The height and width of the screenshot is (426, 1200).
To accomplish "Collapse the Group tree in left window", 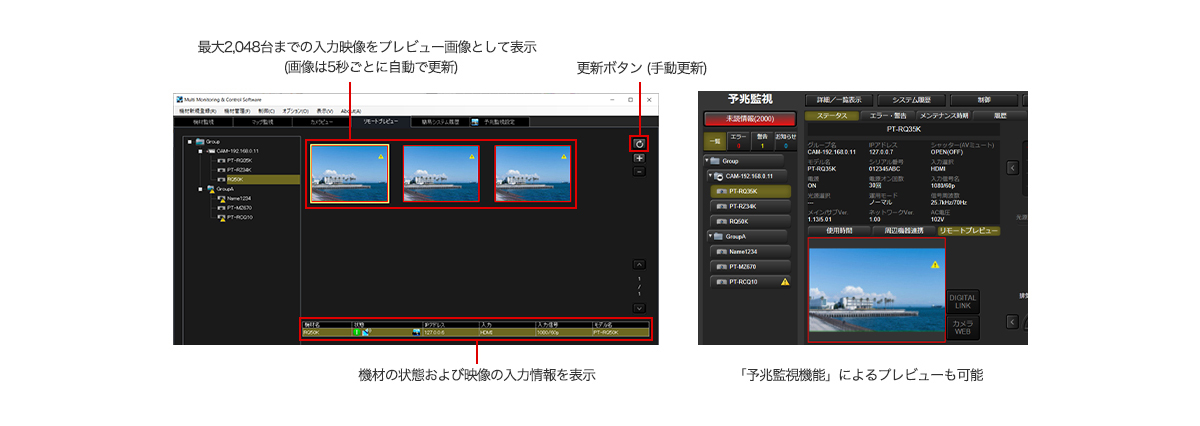I will [189, 142].
